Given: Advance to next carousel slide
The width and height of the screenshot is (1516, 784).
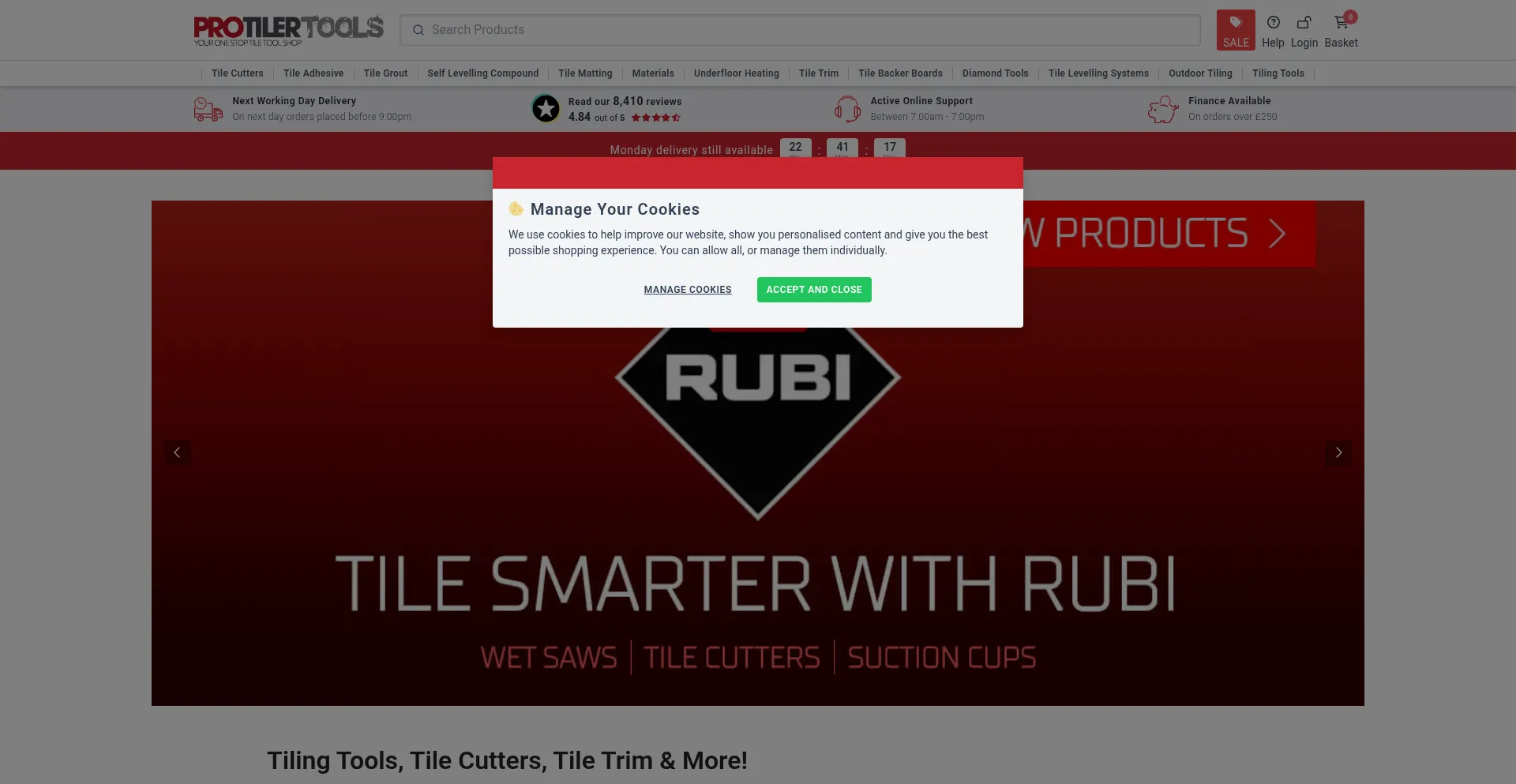Looking at the screenshot, I should click(1338, 452).
